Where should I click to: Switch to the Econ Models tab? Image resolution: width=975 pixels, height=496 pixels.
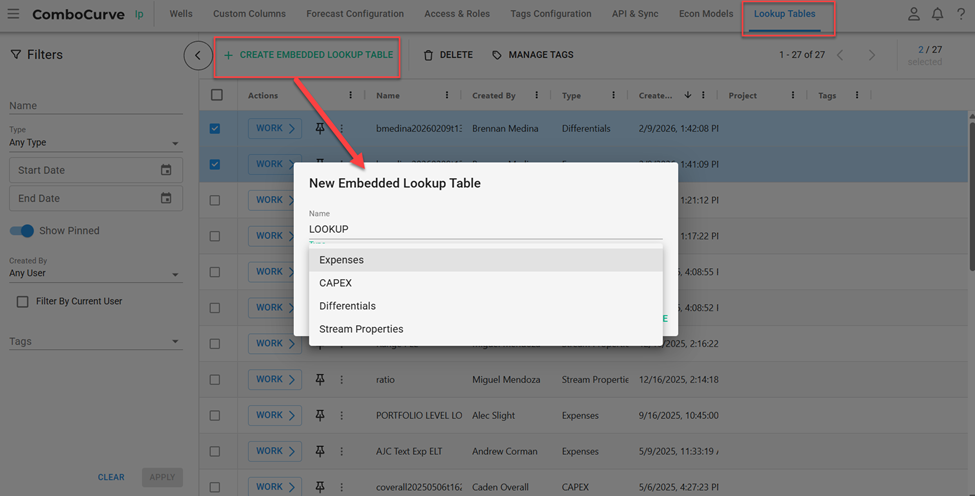[x=706, y=14]
